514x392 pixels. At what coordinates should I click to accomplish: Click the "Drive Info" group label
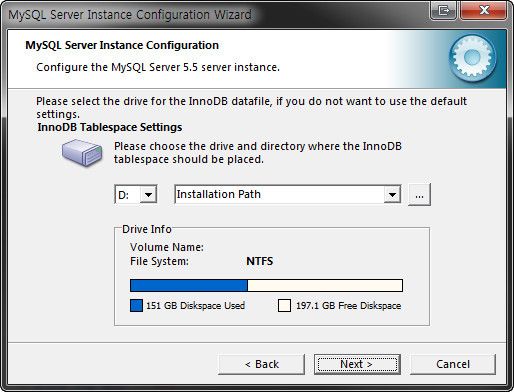pos(147,229)
